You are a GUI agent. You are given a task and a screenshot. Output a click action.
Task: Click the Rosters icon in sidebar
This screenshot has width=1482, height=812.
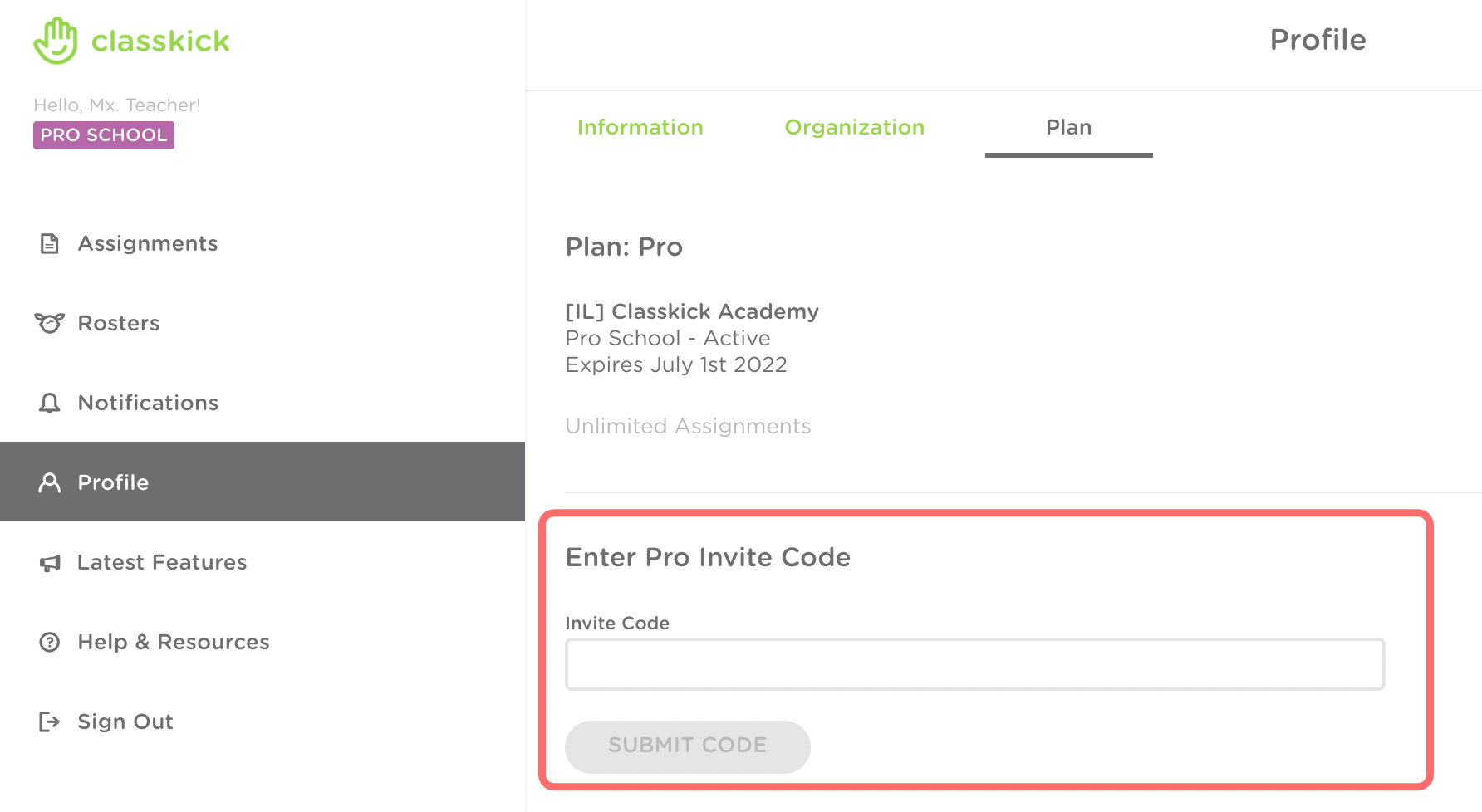[x=49, y=323]
